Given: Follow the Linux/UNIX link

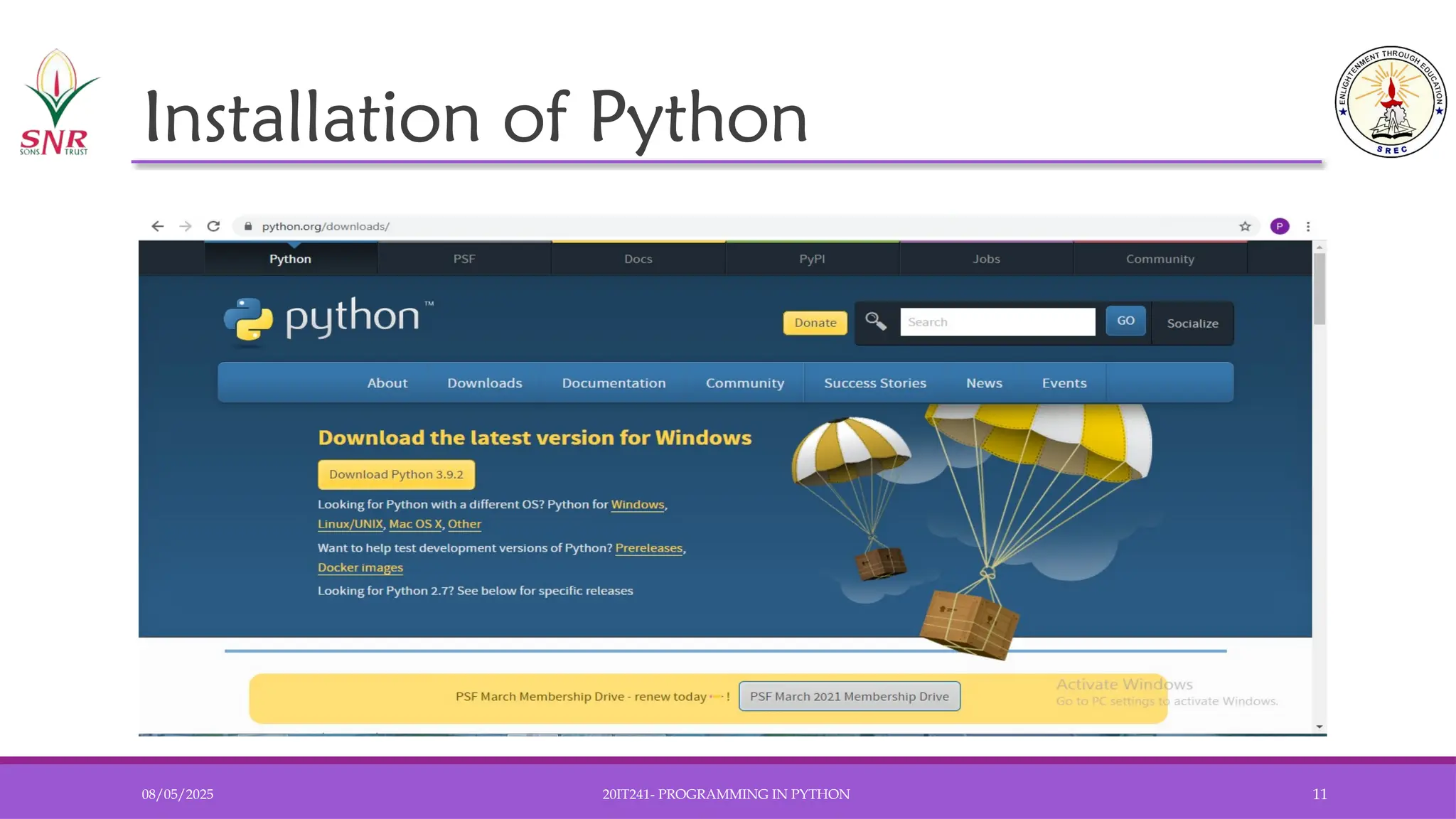Looking at the screenshot, I should point(350,524).
